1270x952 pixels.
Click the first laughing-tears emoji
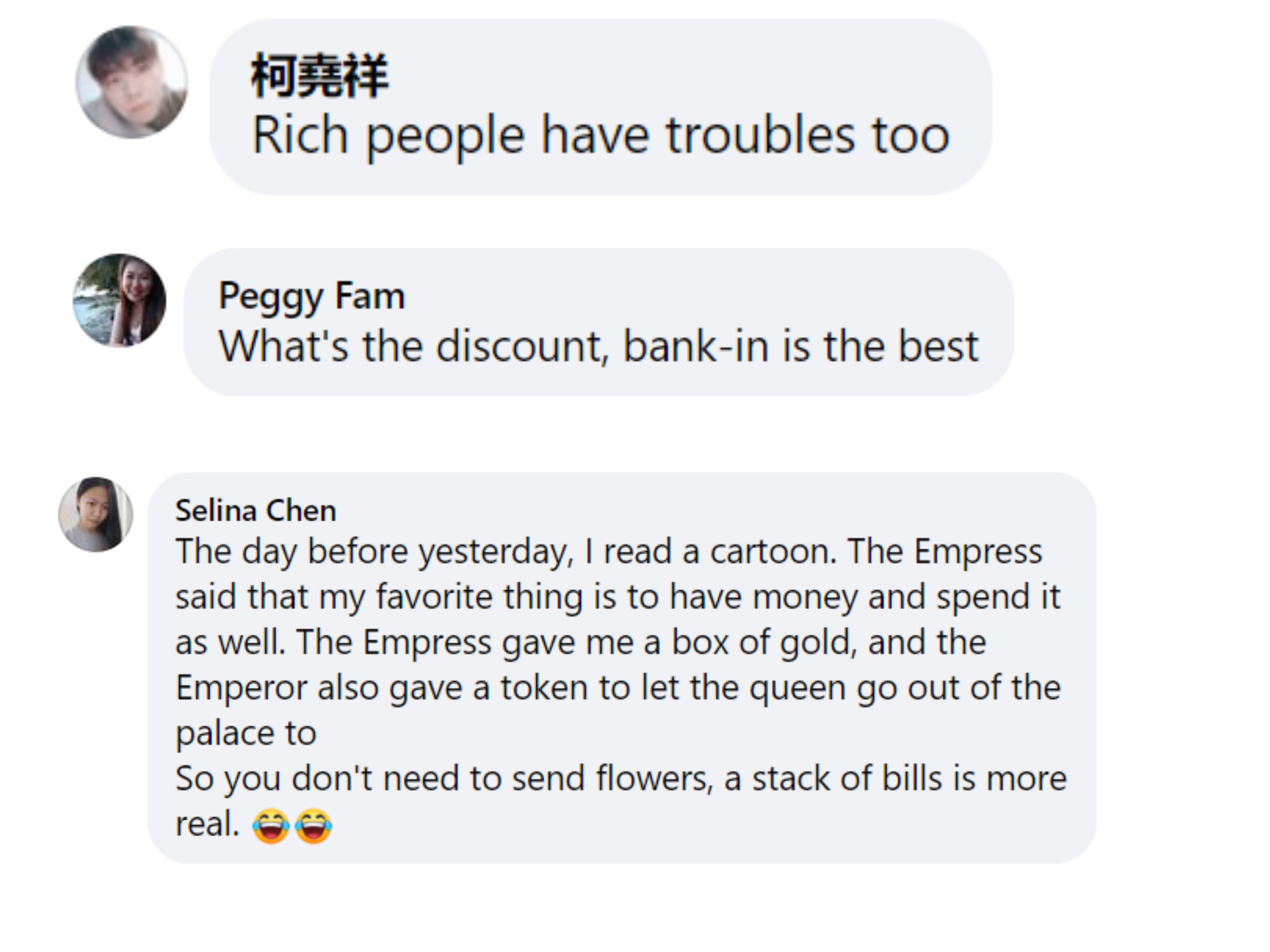pos(271,826)
